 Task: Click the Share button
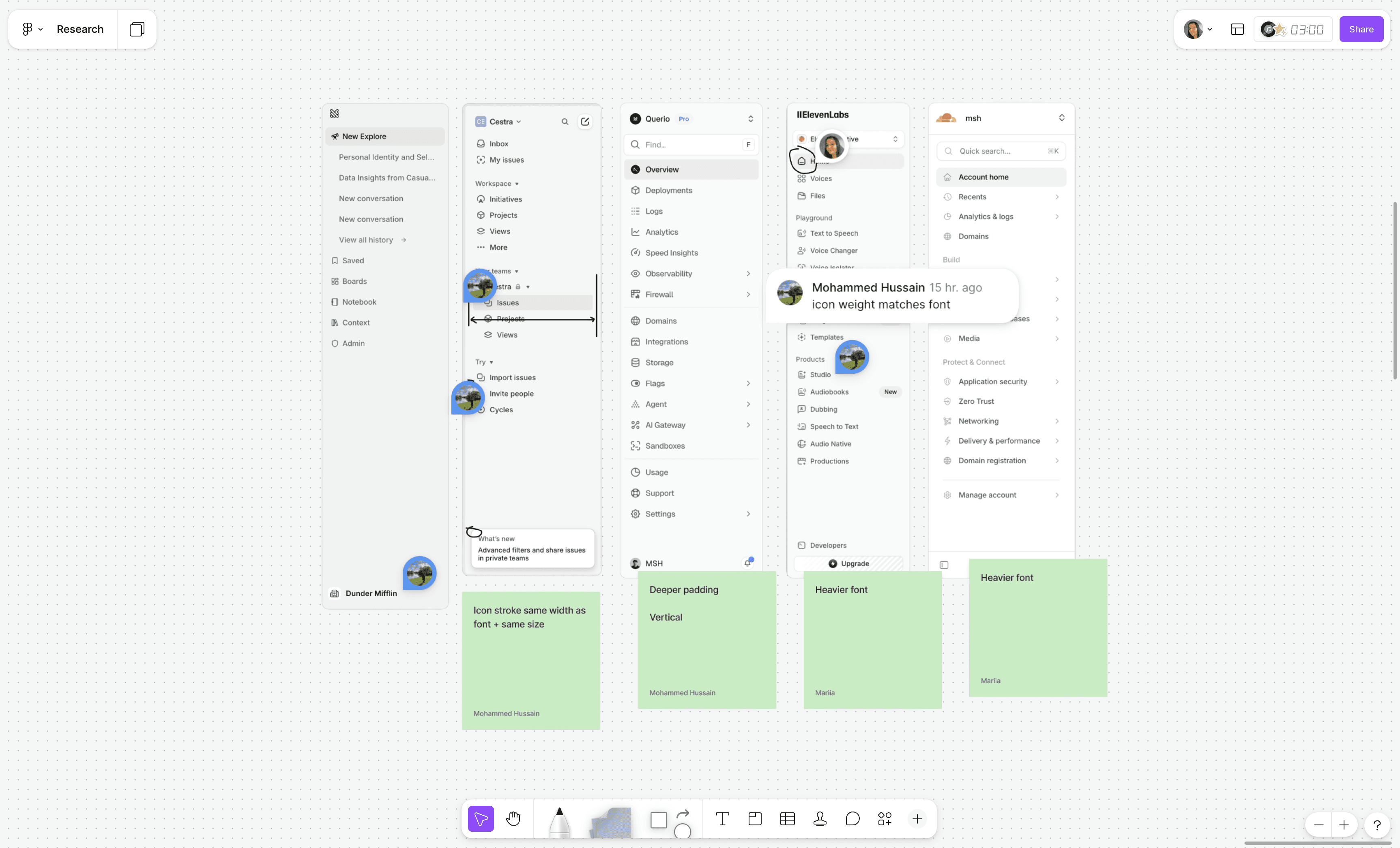pos(1361,30)
